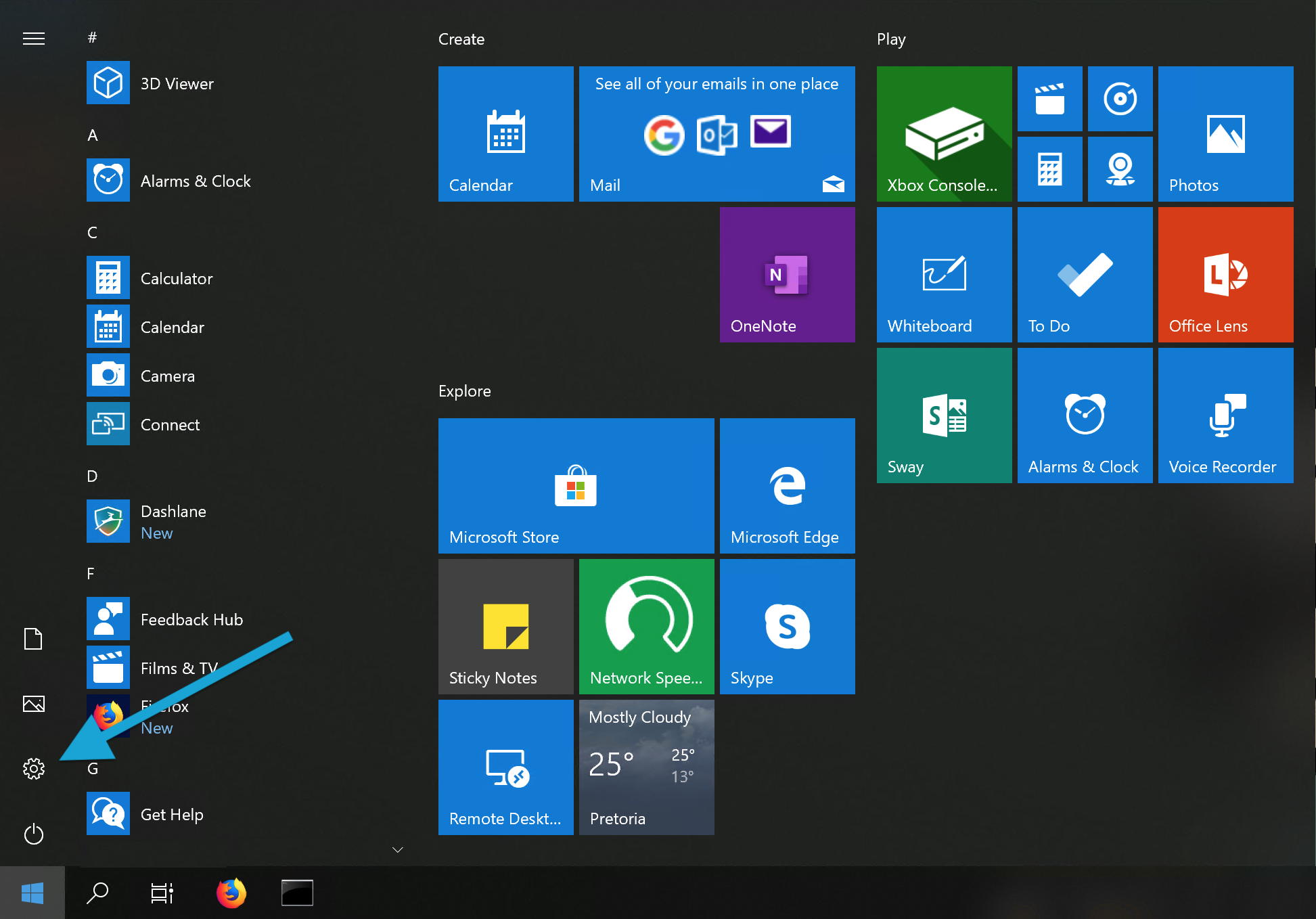Click the 'A' letter group header
Image resolution: width=1316 pixels, height=919 pixels.
pyautogui.click(x=93, y=135)
